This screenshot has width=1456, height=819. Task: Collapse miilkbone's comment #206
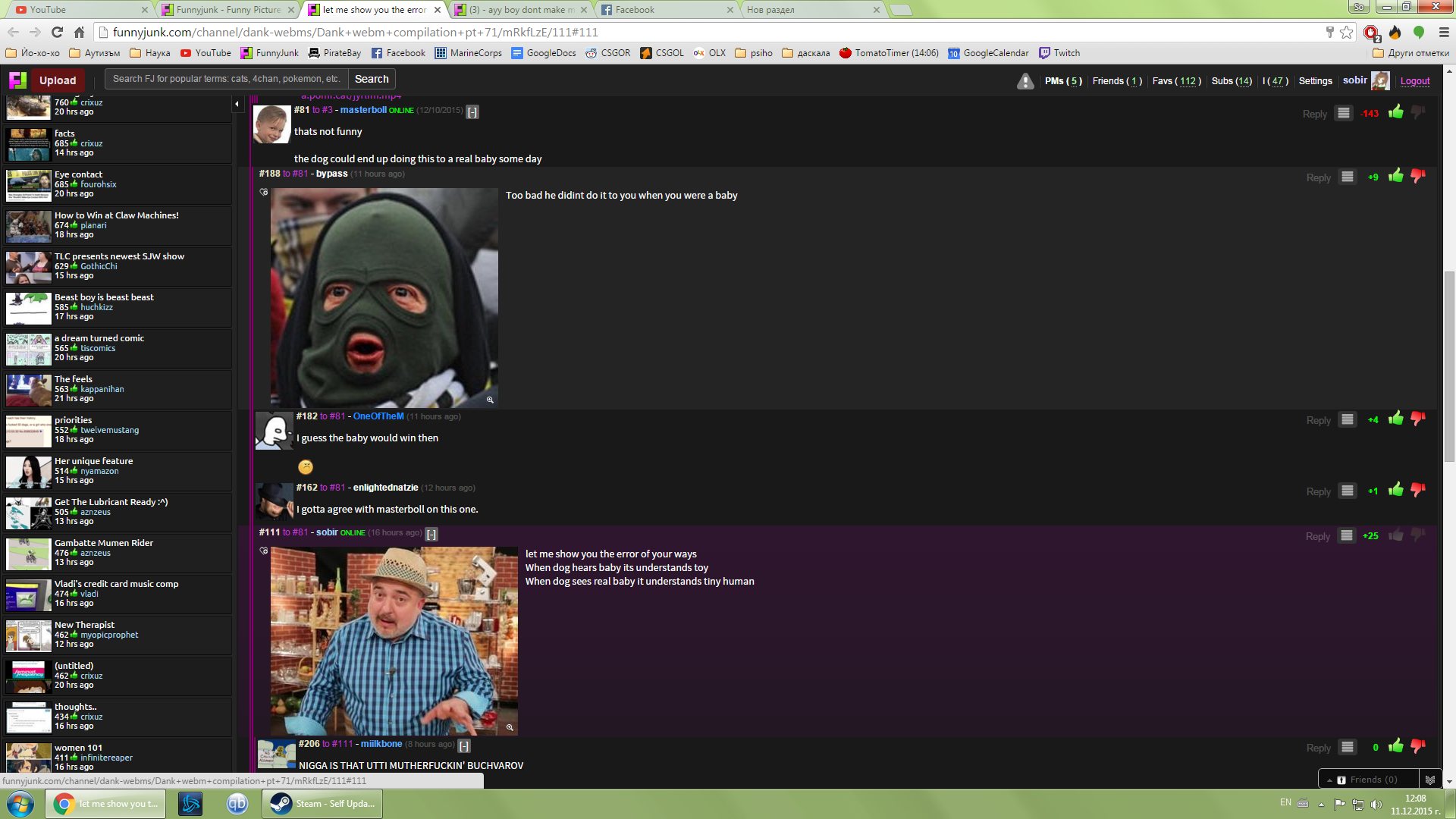point(464,746)
